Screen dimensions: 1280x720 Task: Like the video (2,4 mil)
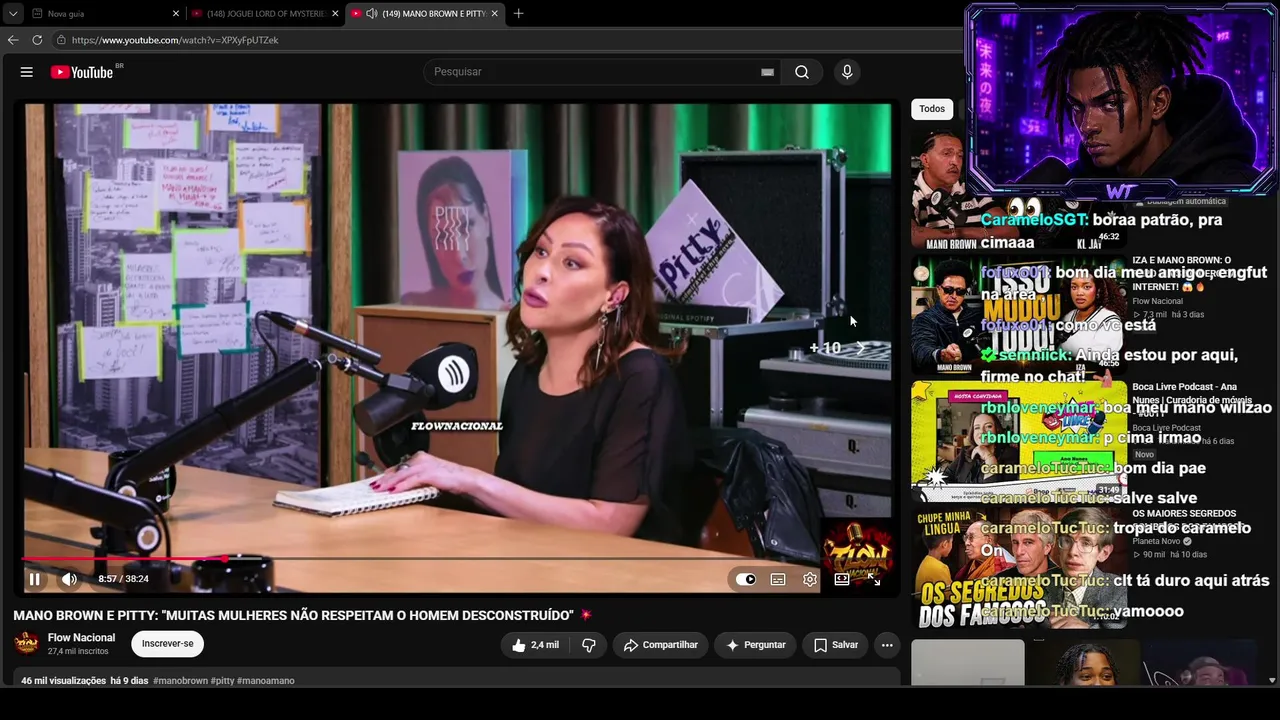[535, 645]
